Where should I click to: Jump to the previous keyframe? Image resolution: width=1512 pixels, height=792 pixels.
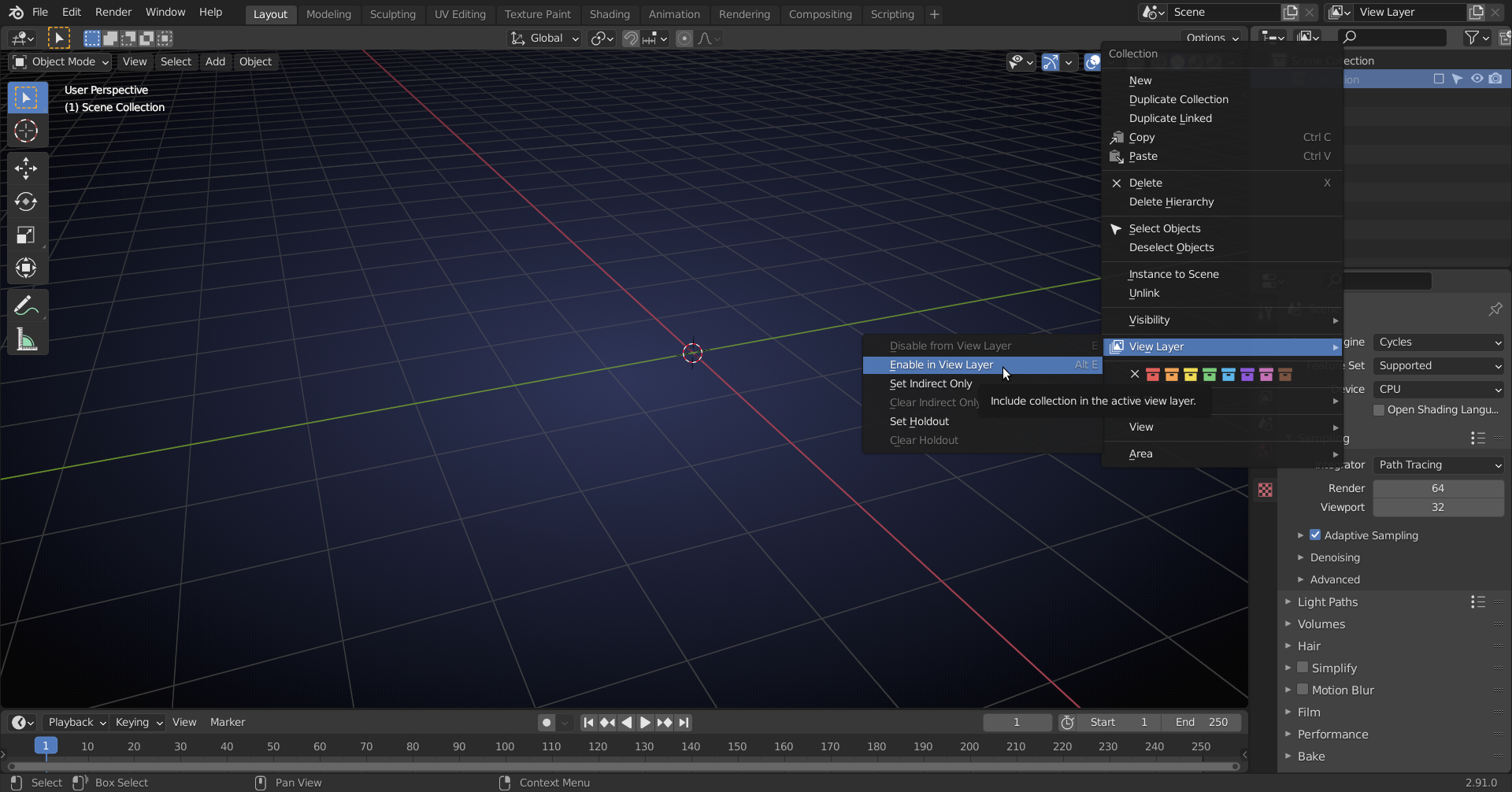[607, 723]
